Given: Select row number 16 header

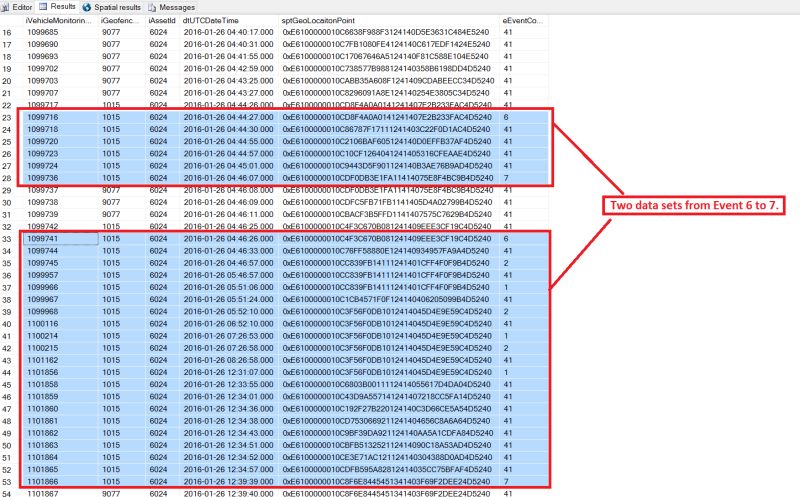Looking at the screenshot, I should tap(7, 32).
